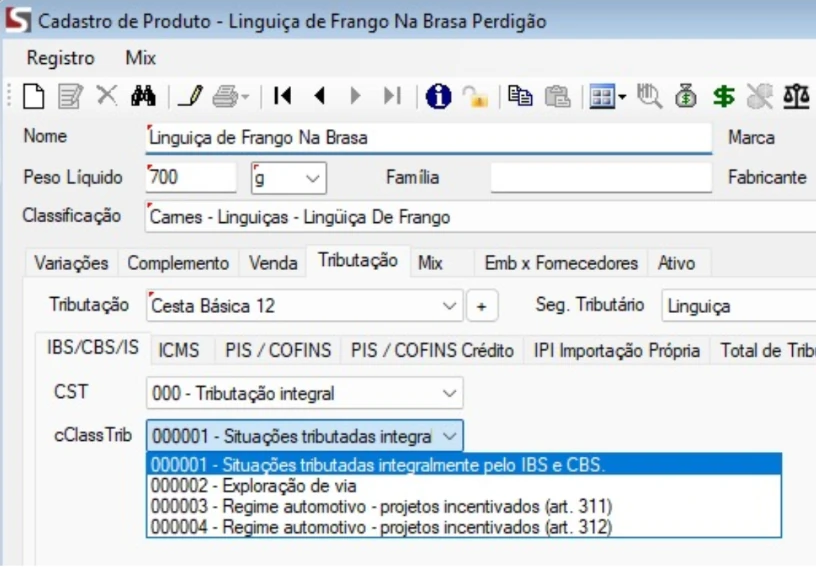Select option 000002 Exploração de via
The width and height of the screenshot is (816, 567).
[464, 486]
